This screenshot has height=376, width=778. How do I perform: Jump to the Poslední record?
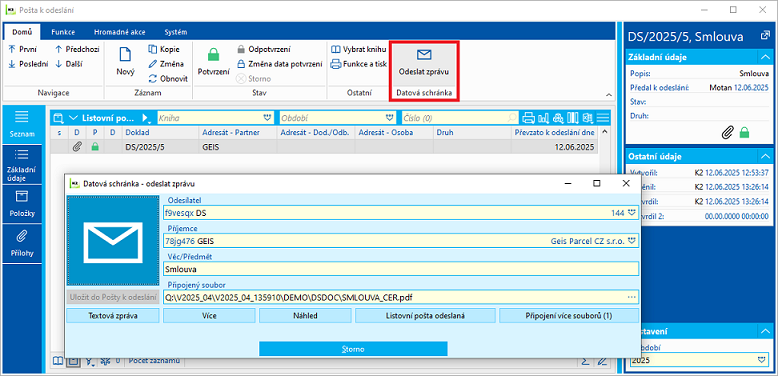click(x=28, y=63)
